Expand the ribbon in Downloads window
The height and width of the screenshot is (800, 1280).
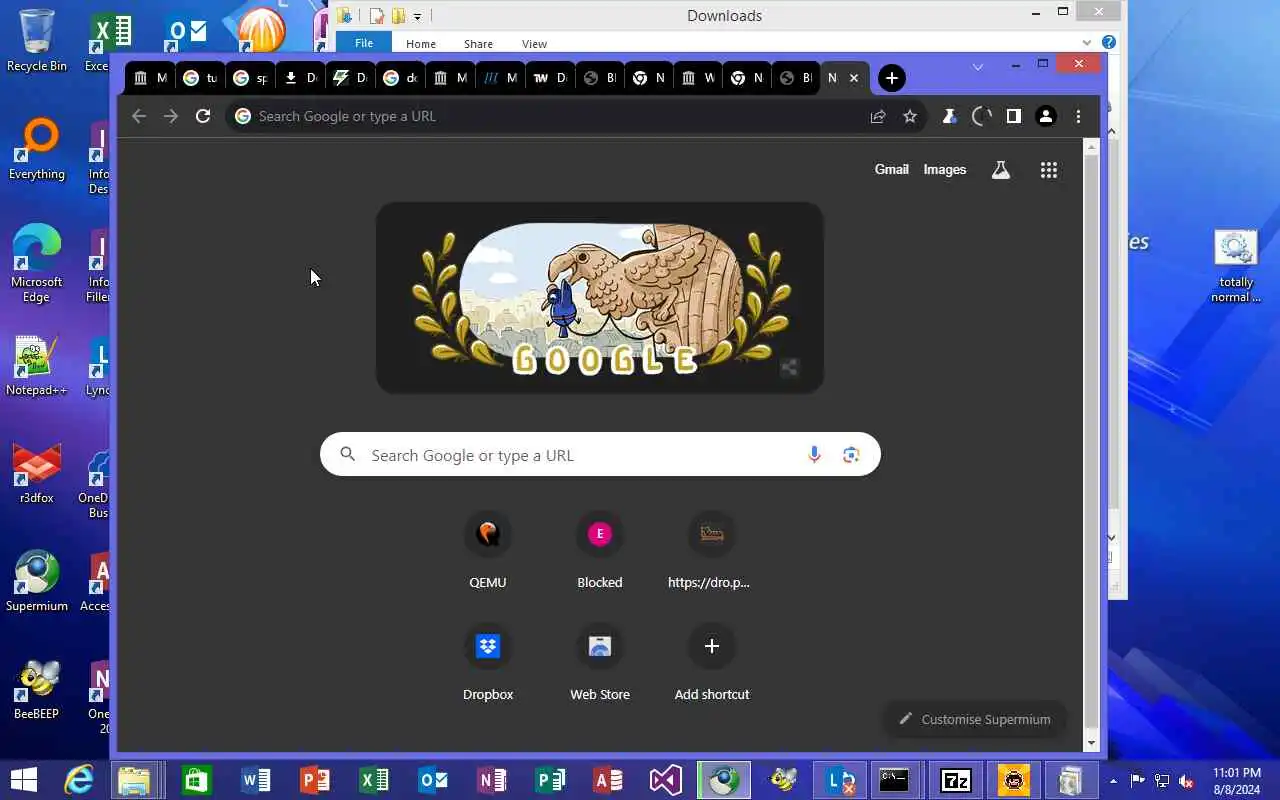[x=1087, y=43]
